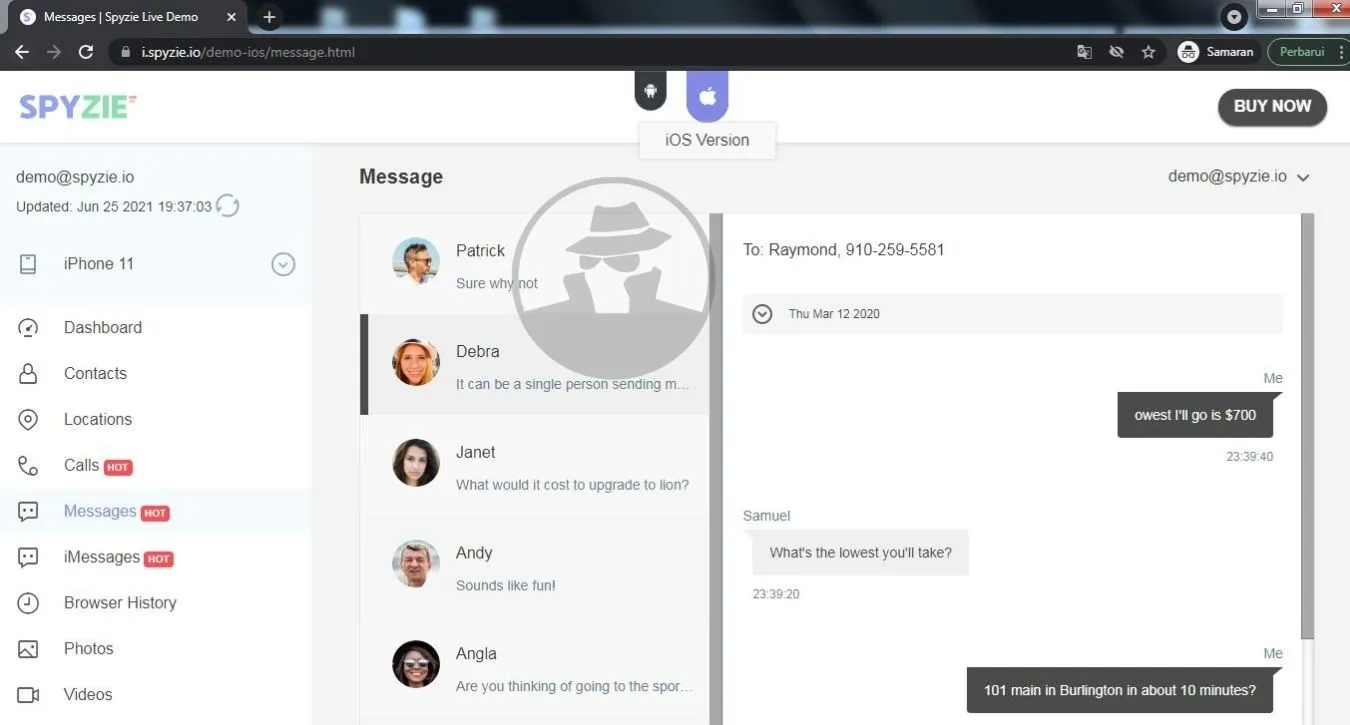Screen dimensions: 1350x725
Task: Open Dashboard in the sidebar
Action: (x=103, y=328)
